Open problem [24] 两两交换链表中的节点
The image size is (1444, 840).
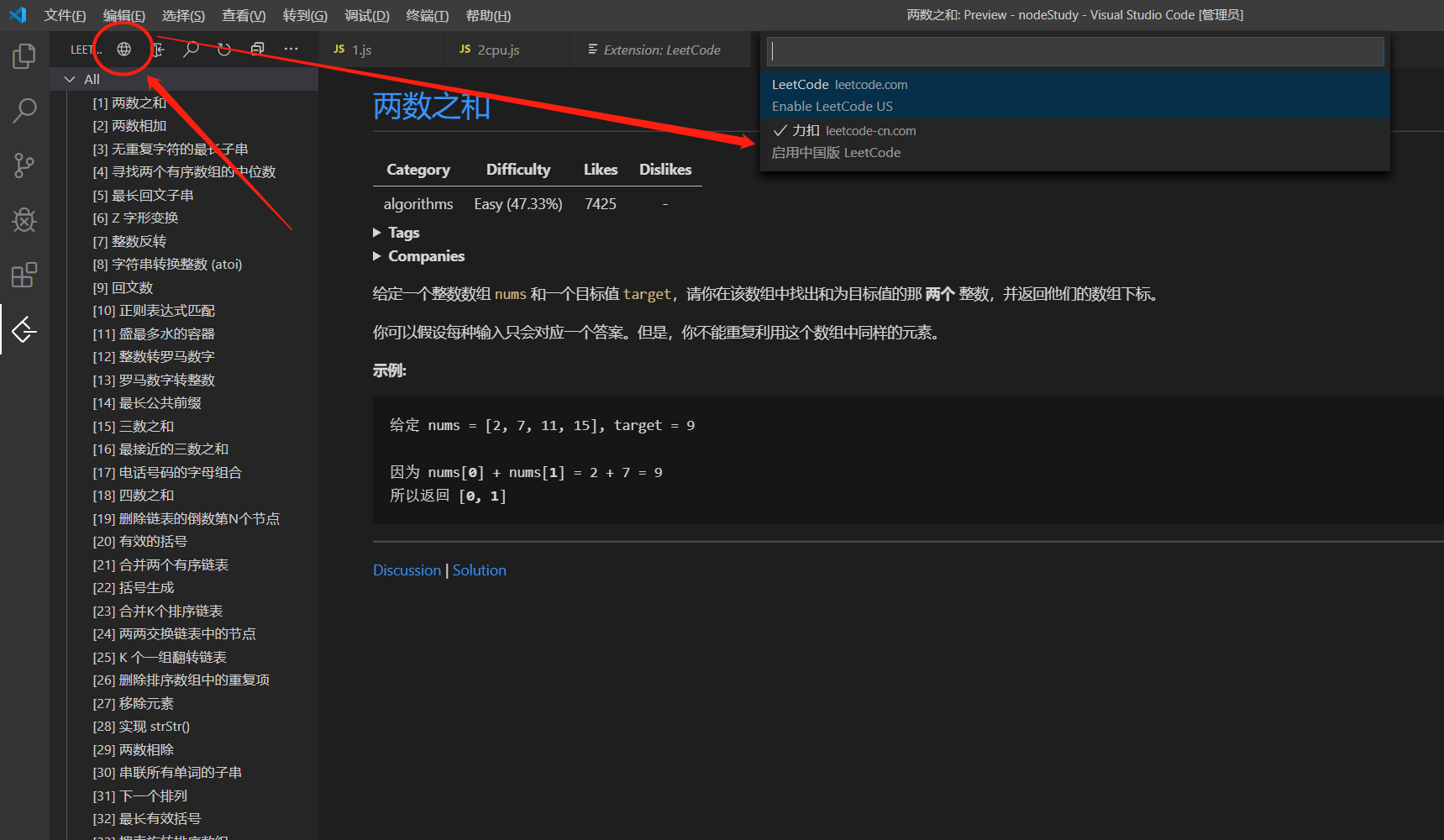[x=174, y=634]
